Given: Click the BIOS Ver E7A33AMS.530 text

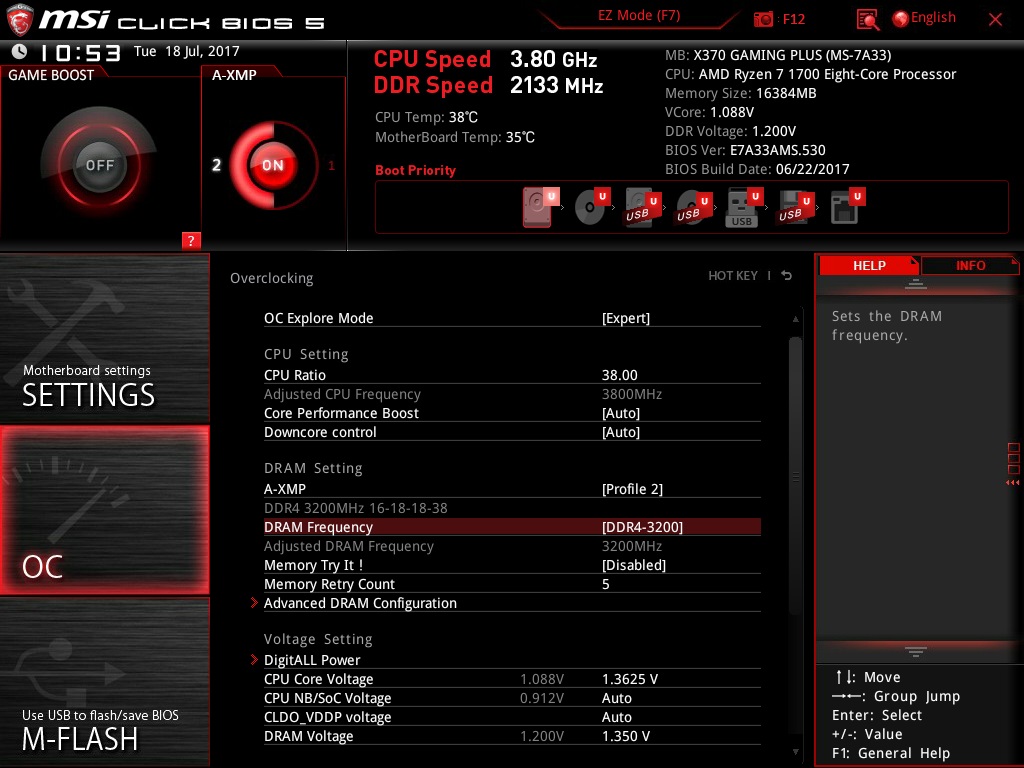Looking at the screenshot, I should [x=745, y=150].
